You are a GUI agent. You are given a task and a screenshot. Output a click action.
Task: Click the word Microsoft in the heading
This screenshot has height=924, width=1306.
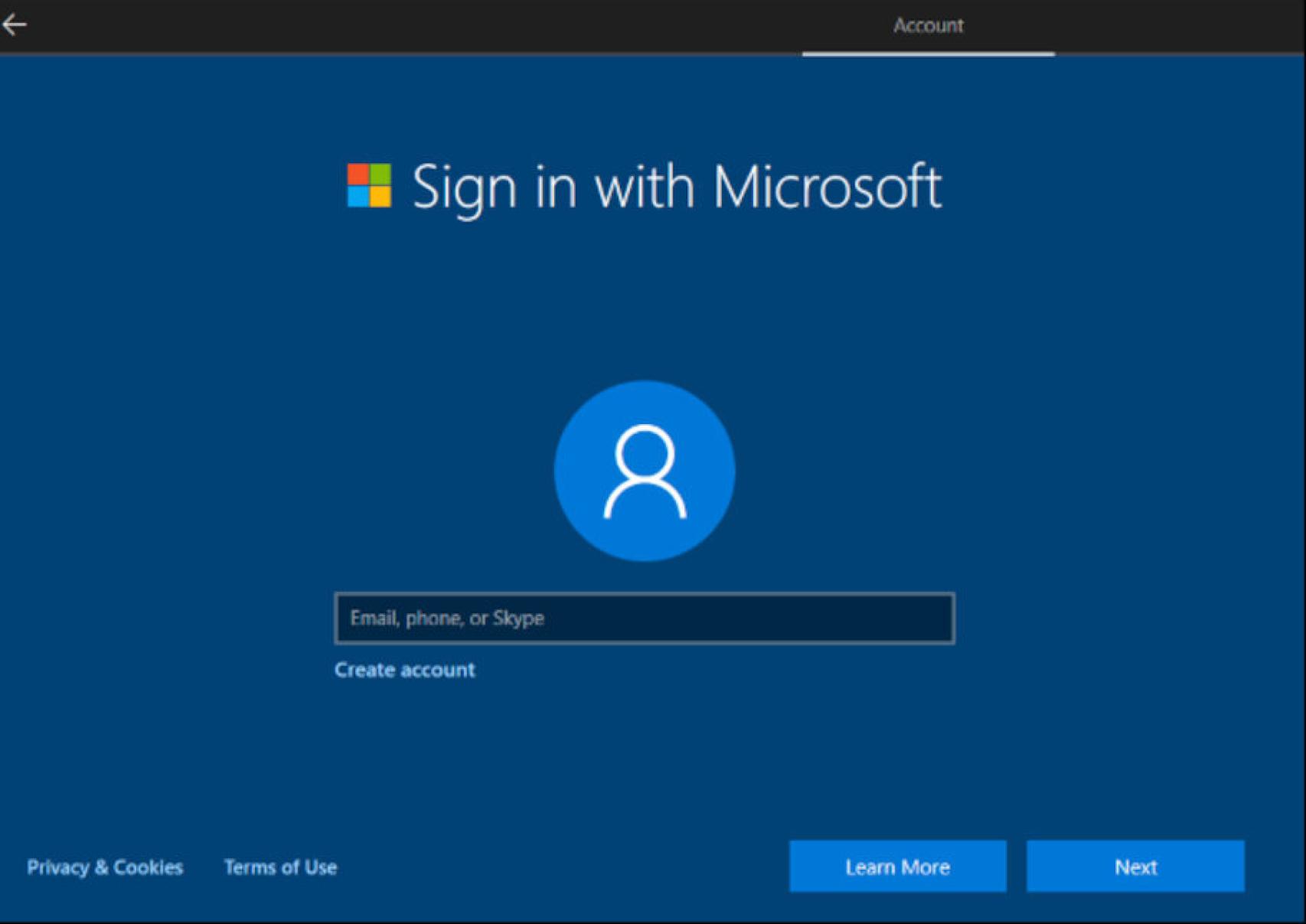827,186
